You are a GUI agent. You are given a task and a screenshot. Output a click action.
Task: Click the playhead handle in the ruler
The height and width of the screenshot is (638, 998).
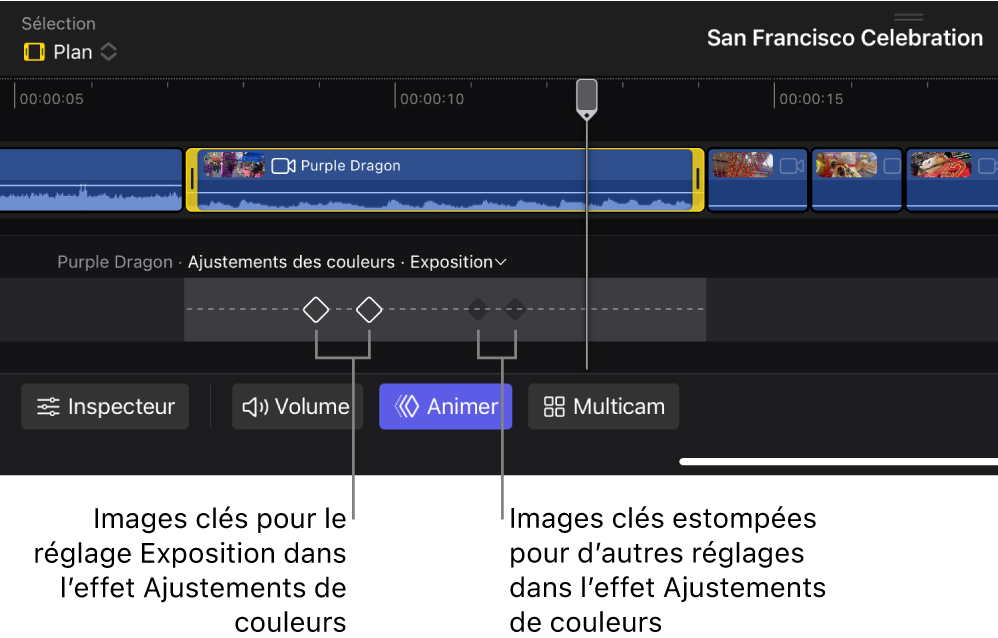coord(587,98)
